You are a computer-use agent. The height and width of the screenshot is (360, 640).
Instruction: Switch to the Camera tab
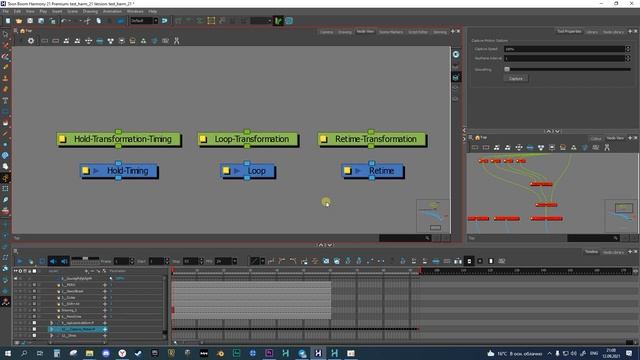click(x=326, y=32)
